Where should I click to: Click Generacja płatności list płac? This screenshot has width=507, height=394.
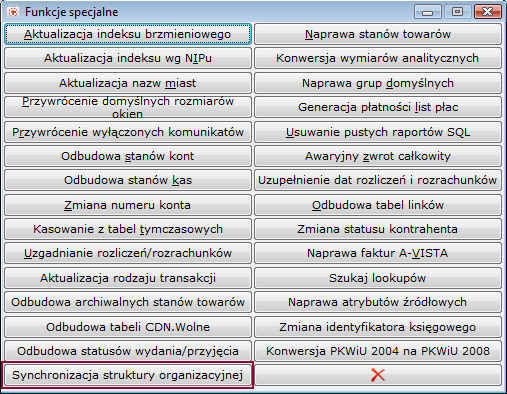point(378,107)
